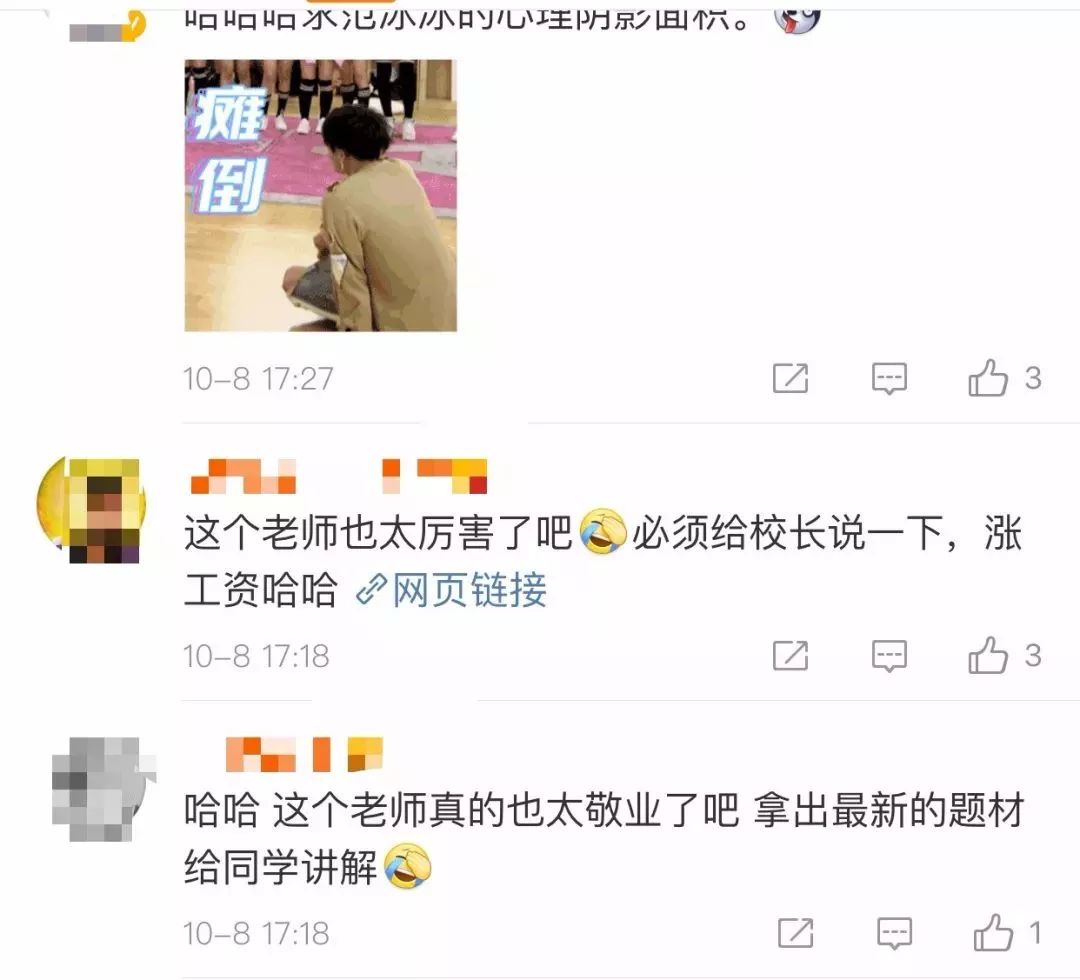Tap the top commenter's verified avatar badge
Image resolution: width=1080 pixels, height=980 pixels.
136,26
